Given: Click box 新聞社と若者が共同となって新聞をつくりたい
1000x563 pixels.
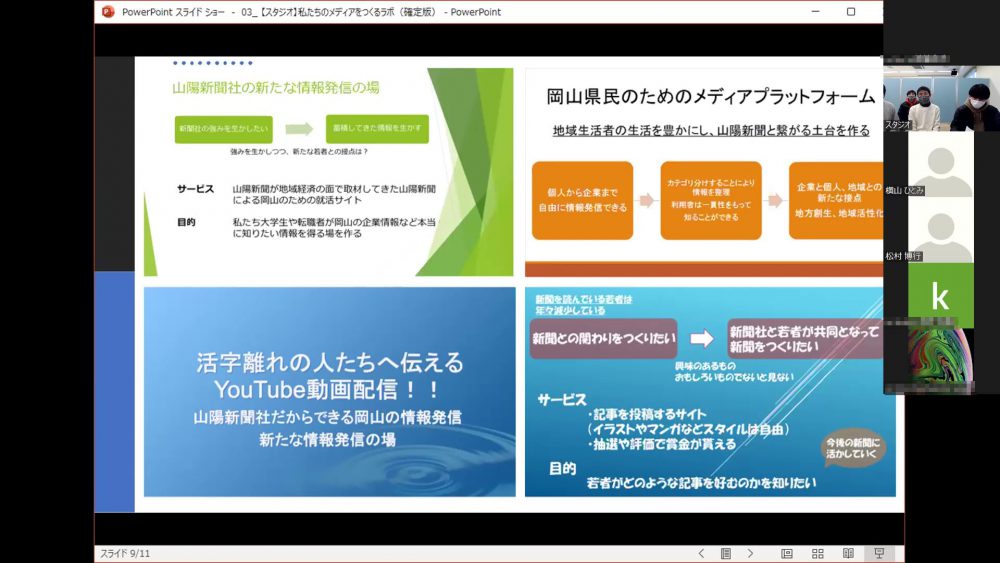Looking at the screenshot, I should 805,339.
